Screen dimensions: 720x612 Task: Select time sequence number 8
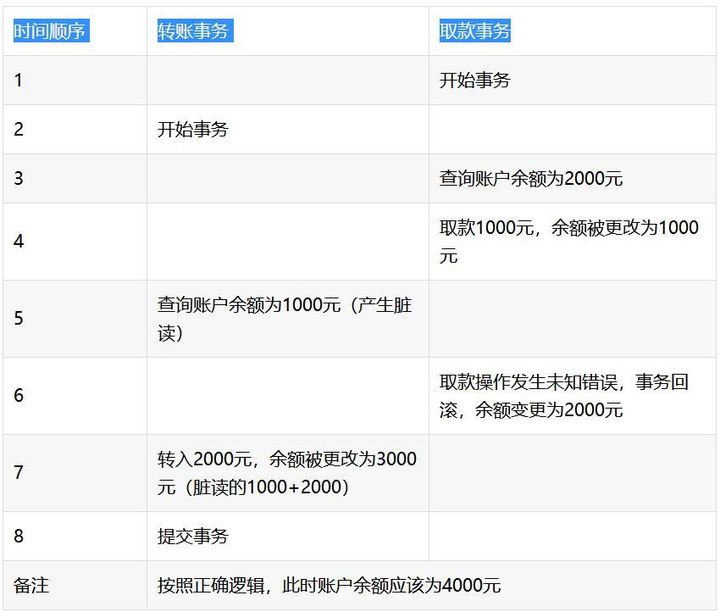(19, 536)
